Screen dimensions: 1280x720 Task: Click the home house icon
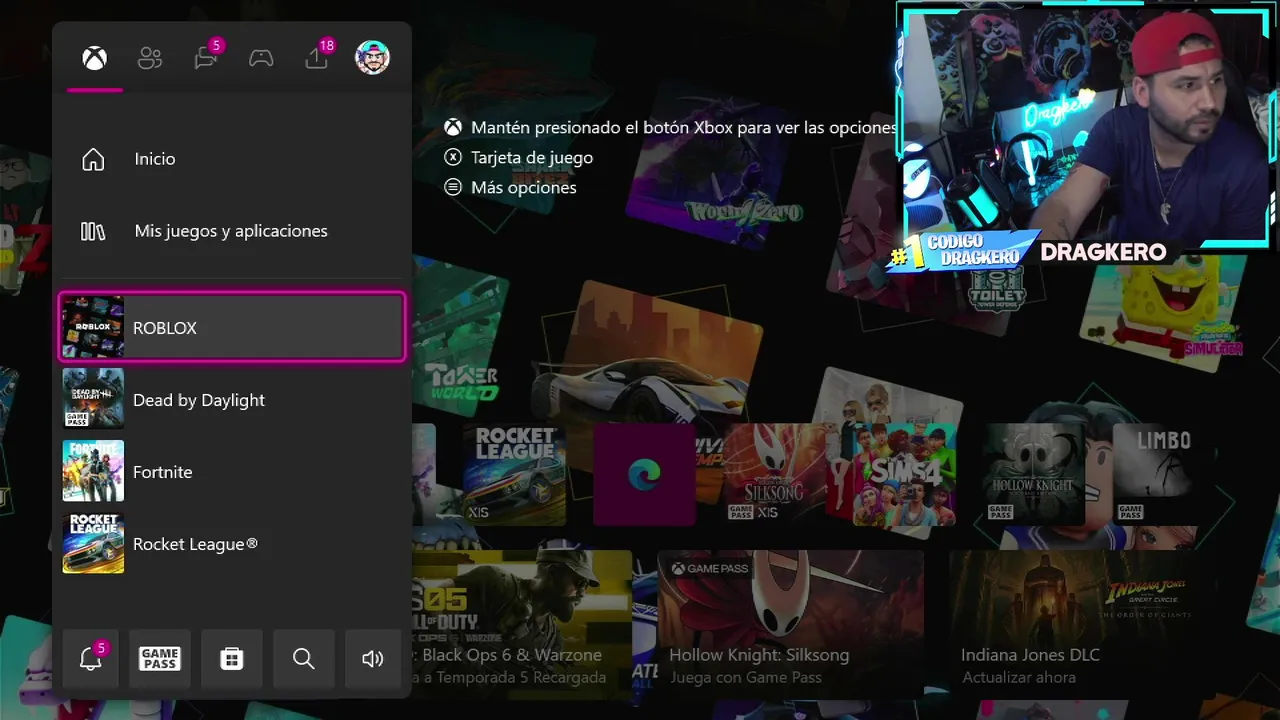(x=93, y=159)
